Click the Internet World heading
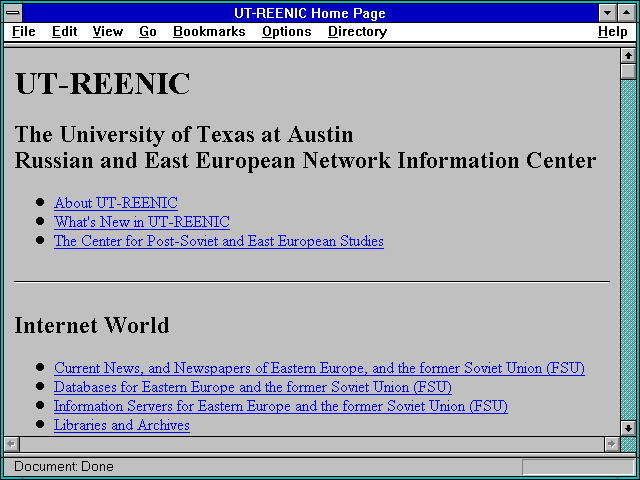This screenshot has width=640, height=480. tap(92, 325)
